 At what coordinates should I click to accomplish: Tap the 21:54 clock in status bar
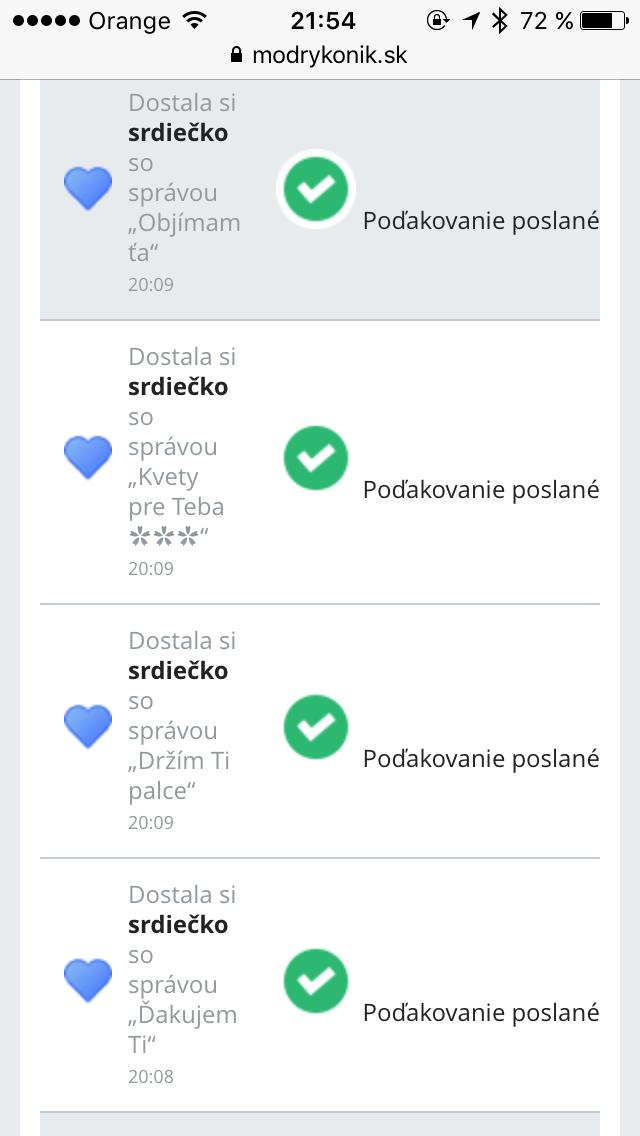323,20
